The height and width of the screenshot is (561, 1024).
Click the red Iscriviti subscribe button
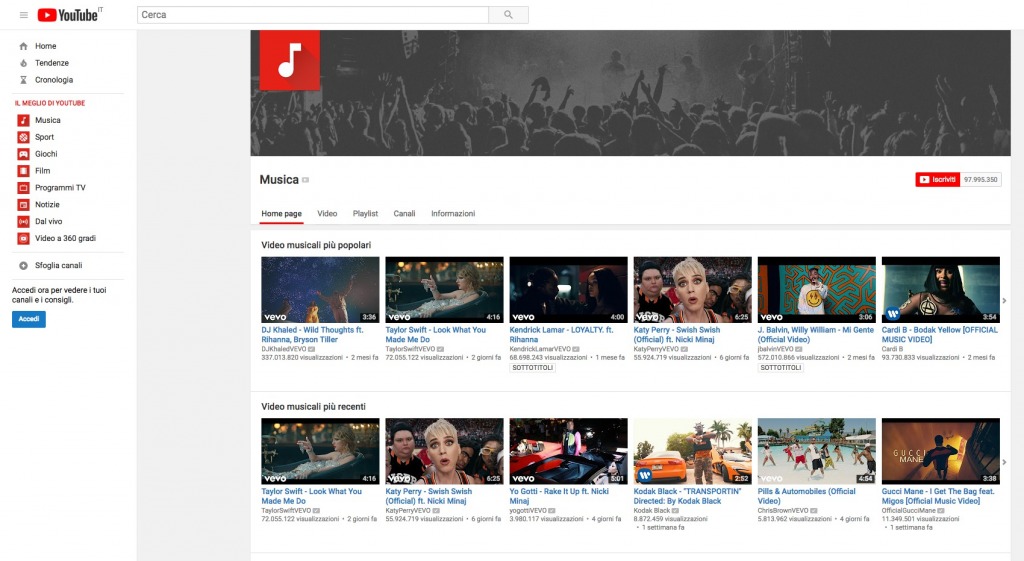[938, 180]
